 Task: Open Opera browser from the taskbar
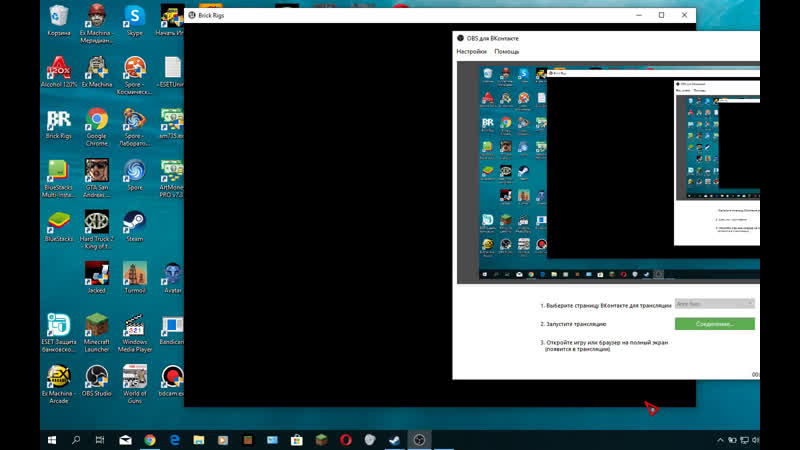345,440
